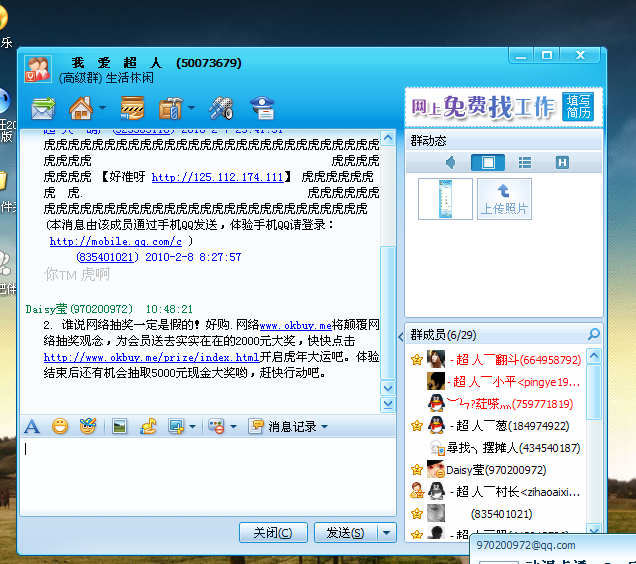
Task: Expand the 消息记录 dropdown arrow
Action: [324, 427]
